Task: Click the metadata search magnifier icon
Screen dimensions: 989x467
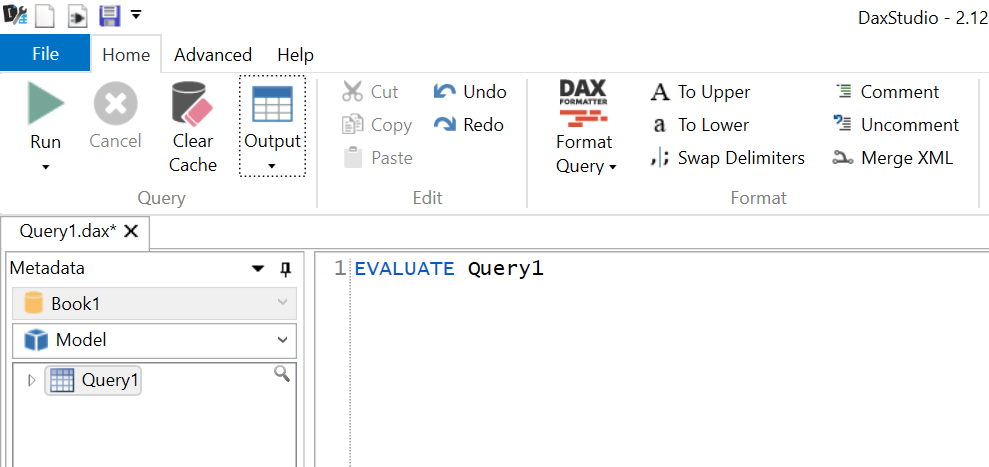Action: (x=282, y=374)
